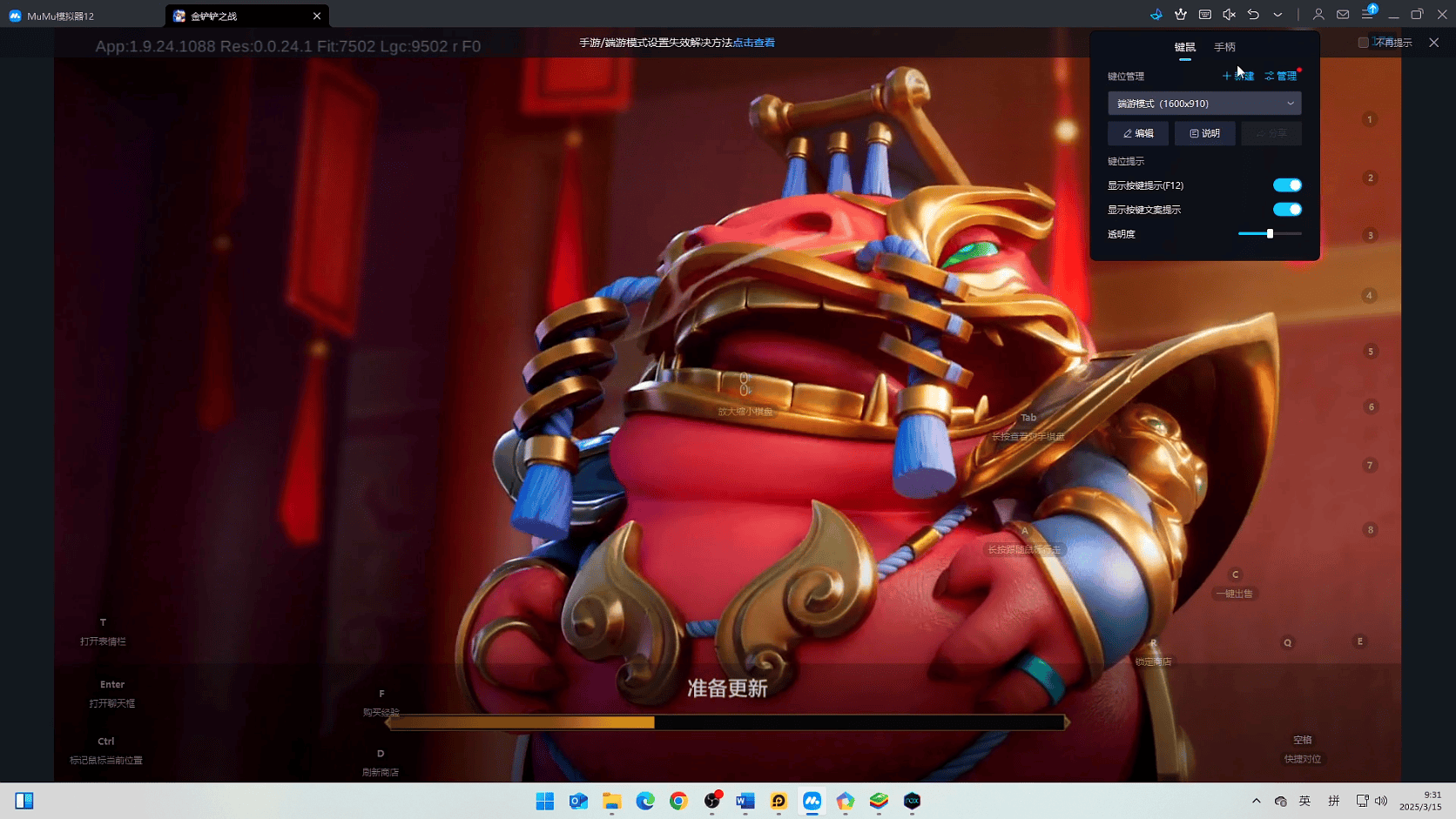Viewport: 1456px width, 819px height.
Task: Open the 点击查看 link in banner
Action: [753, 43]
